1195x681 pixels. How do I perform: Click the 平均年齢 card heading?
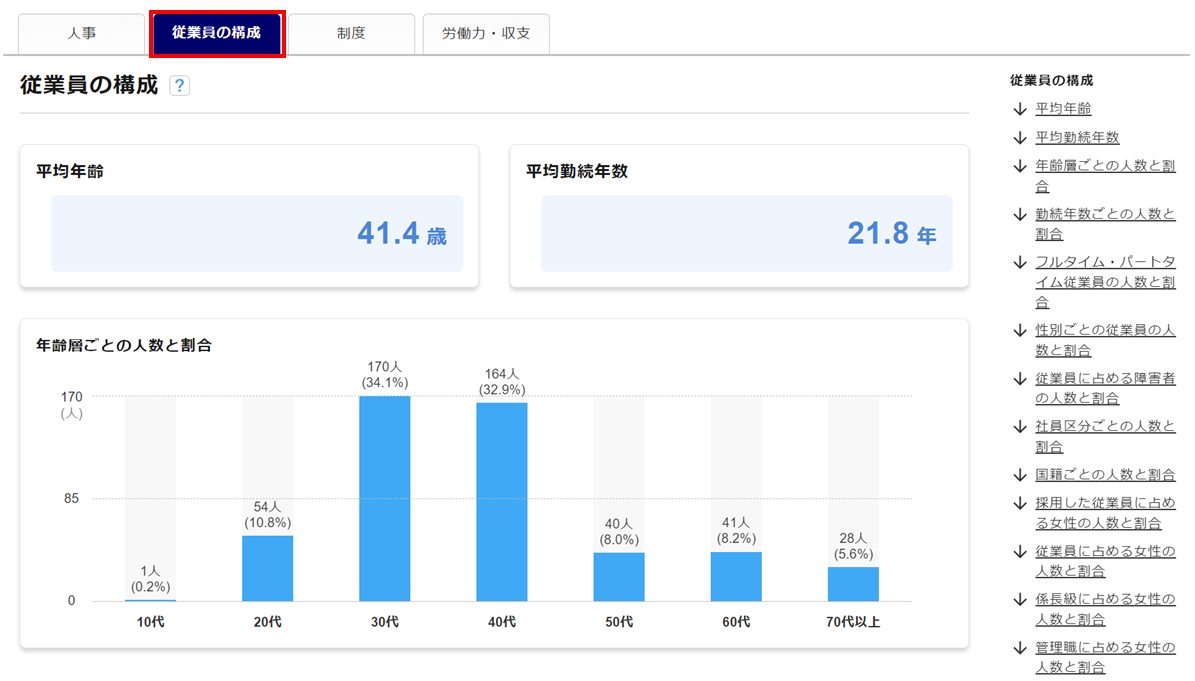pos(70,171)
